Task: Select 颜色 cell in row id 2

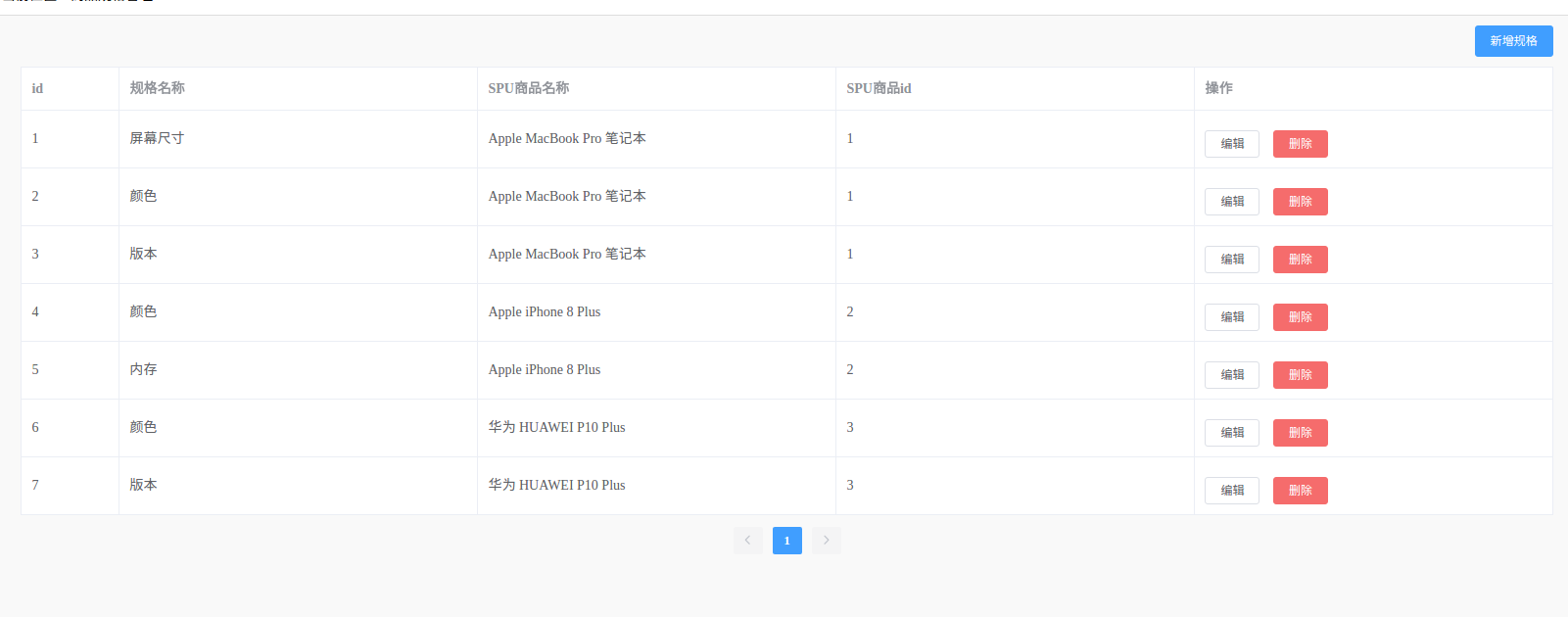Action: [299, 197]
